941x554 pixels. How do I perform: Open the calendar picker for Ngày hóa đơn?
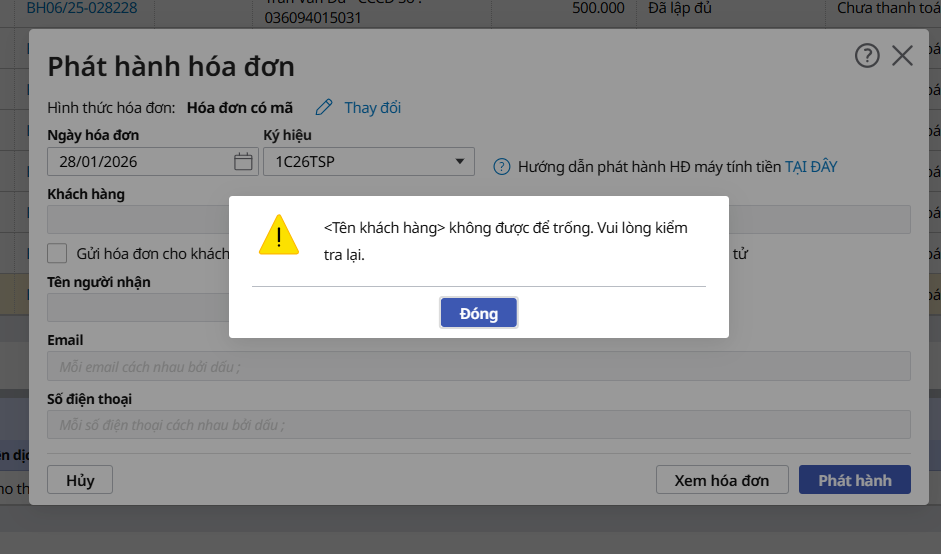(x=243, y=161)
